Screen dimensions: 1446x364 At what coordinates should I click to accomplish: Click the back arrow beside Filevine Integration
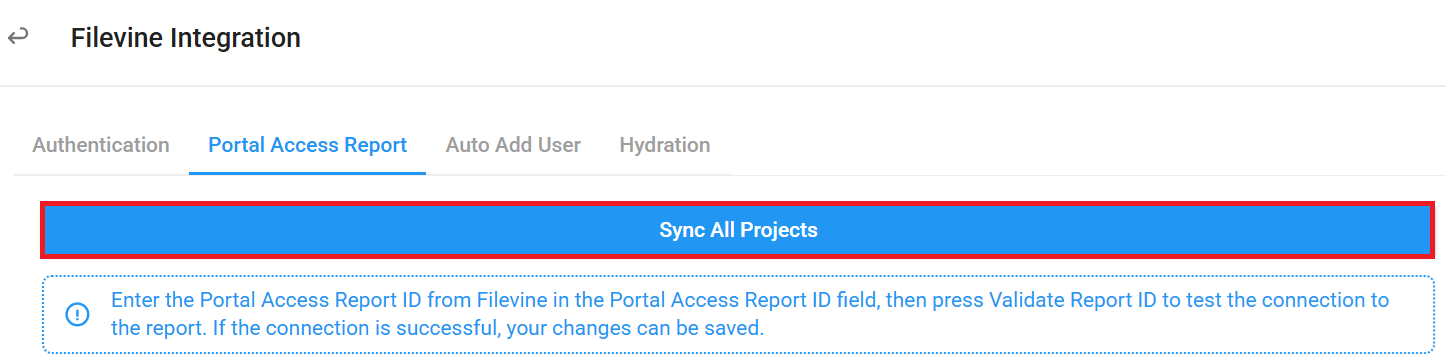coord(18,38)
